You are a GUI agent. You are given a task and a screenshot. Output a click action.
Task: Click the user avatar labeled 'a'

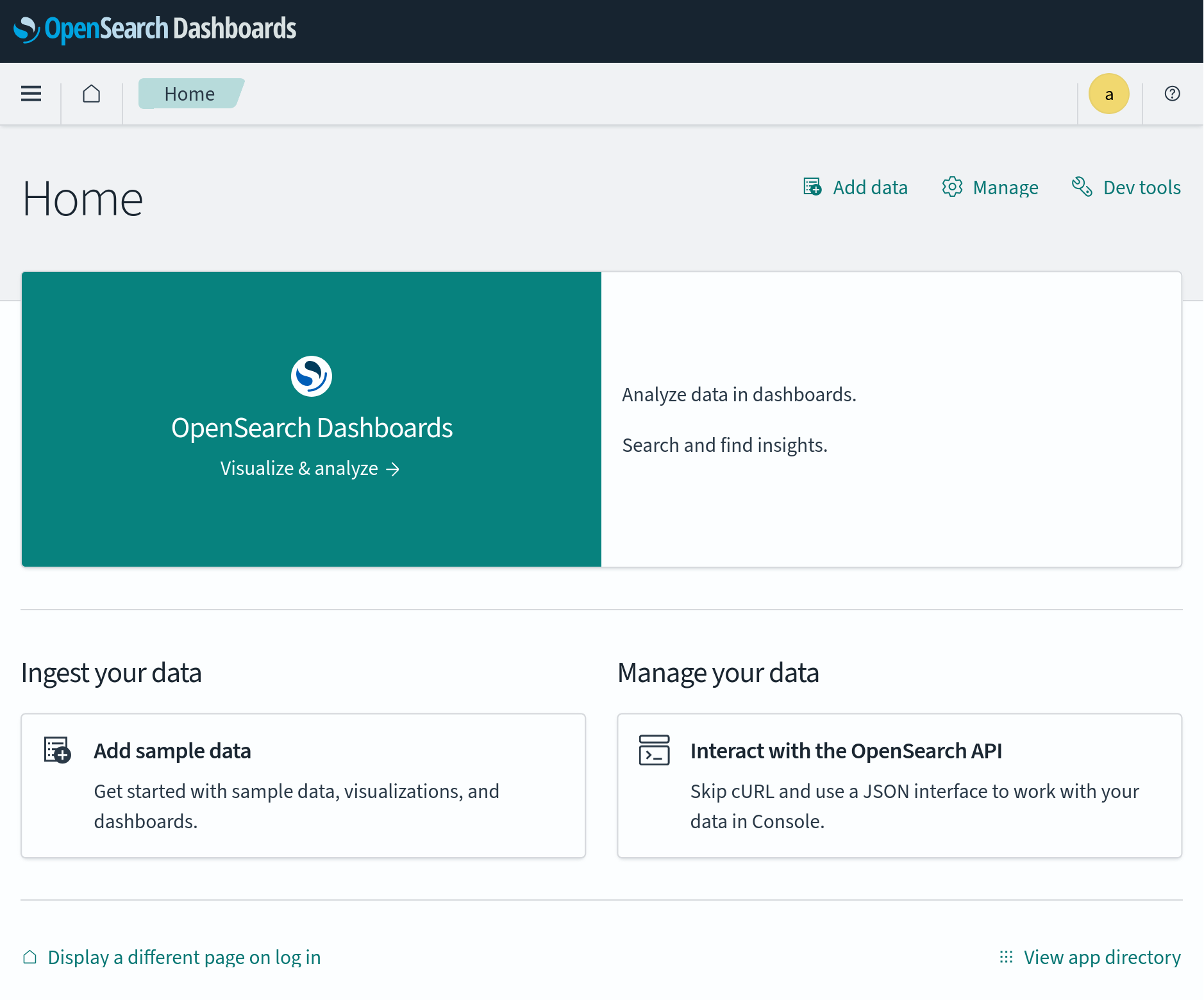(1108, 93)
